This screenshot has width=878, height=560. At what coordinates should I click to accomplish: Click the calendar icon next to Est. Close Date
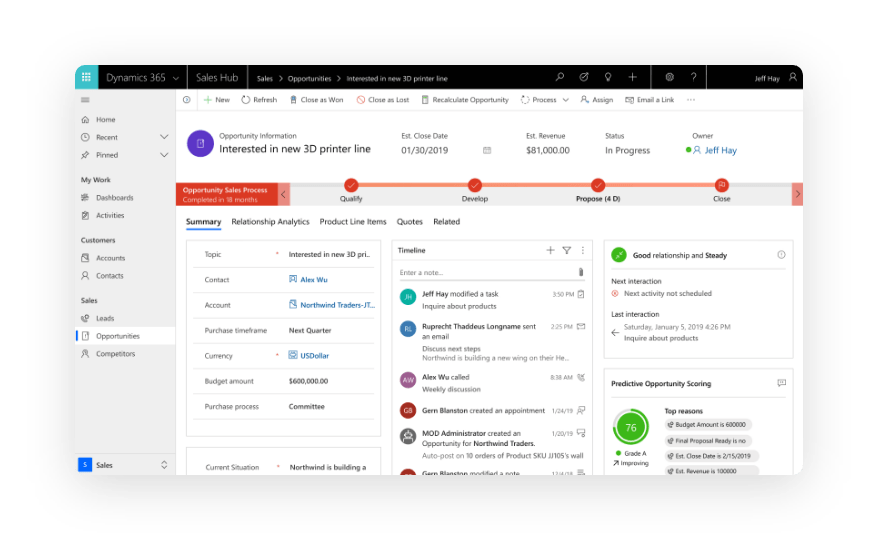click(x=487, y=150)
